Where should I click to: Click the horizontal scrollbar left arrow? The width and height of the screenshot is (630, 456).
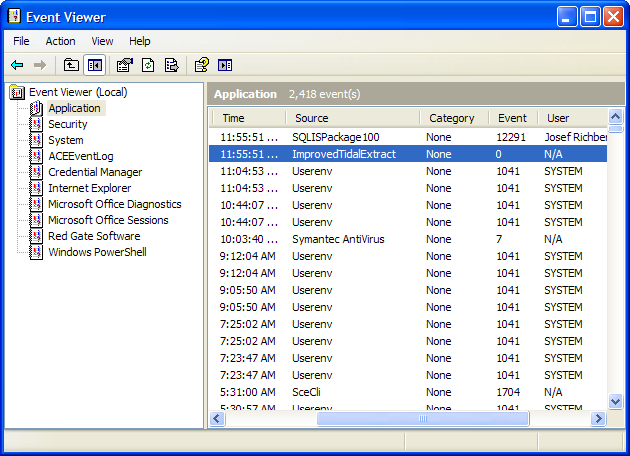point(217,419)
